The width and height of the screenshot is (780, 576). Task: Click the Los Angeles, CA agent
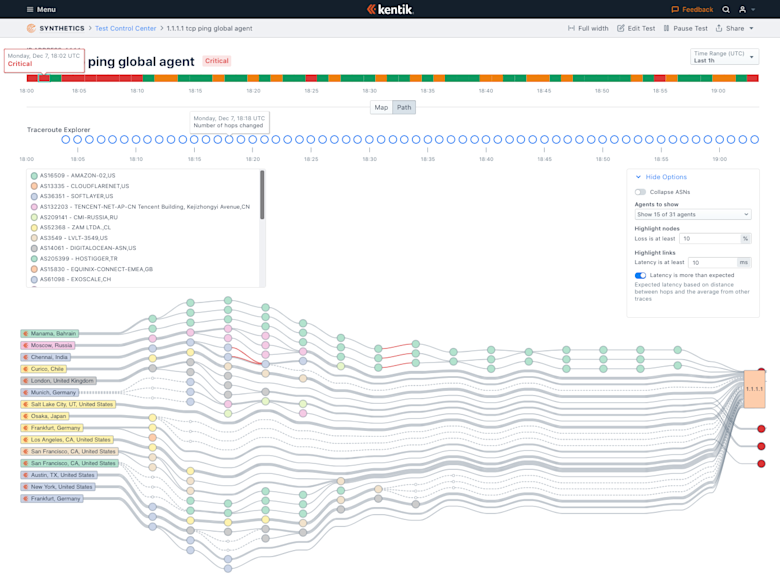point(67,440)
